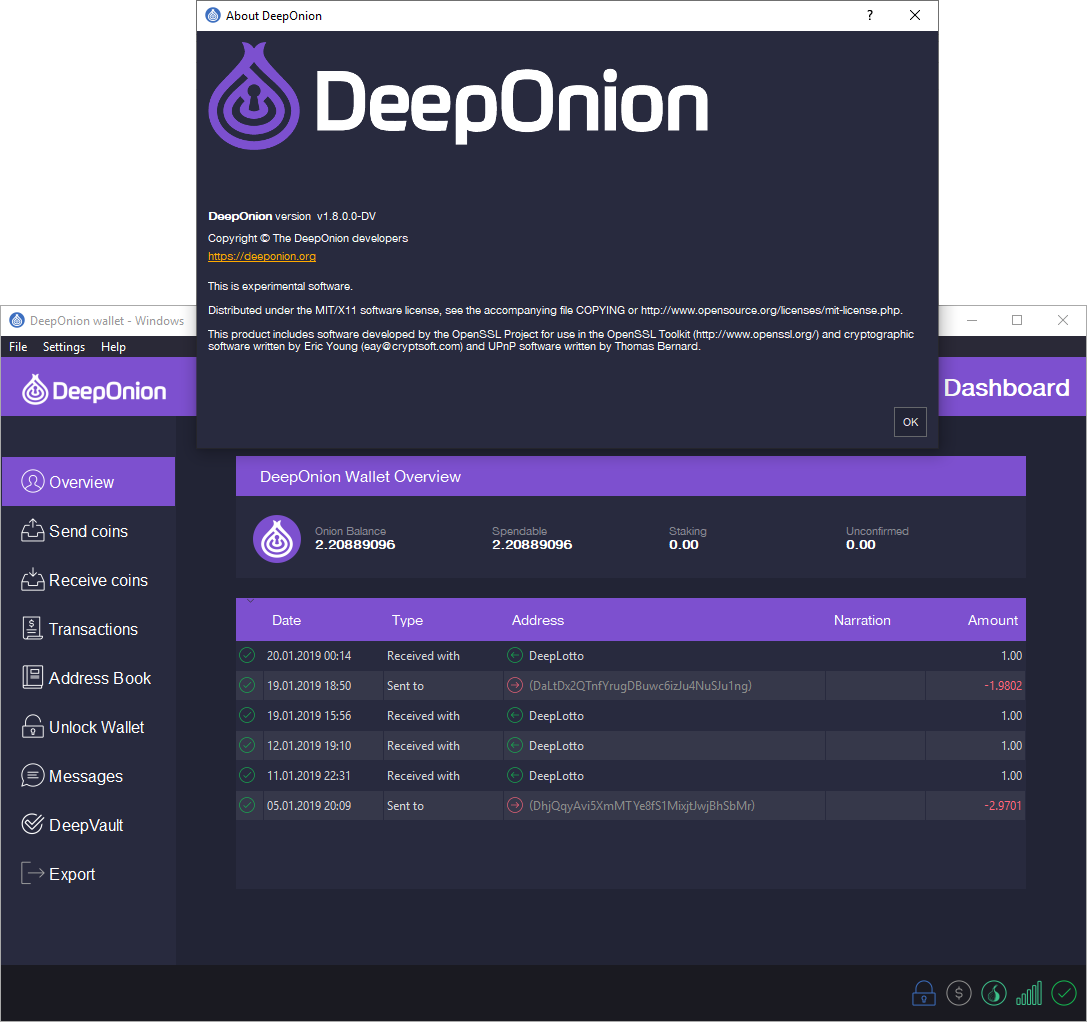The image size is (1087, 1022).
Task: Click the Send coins upload tray icon
Action: click(x=33, y=530)
